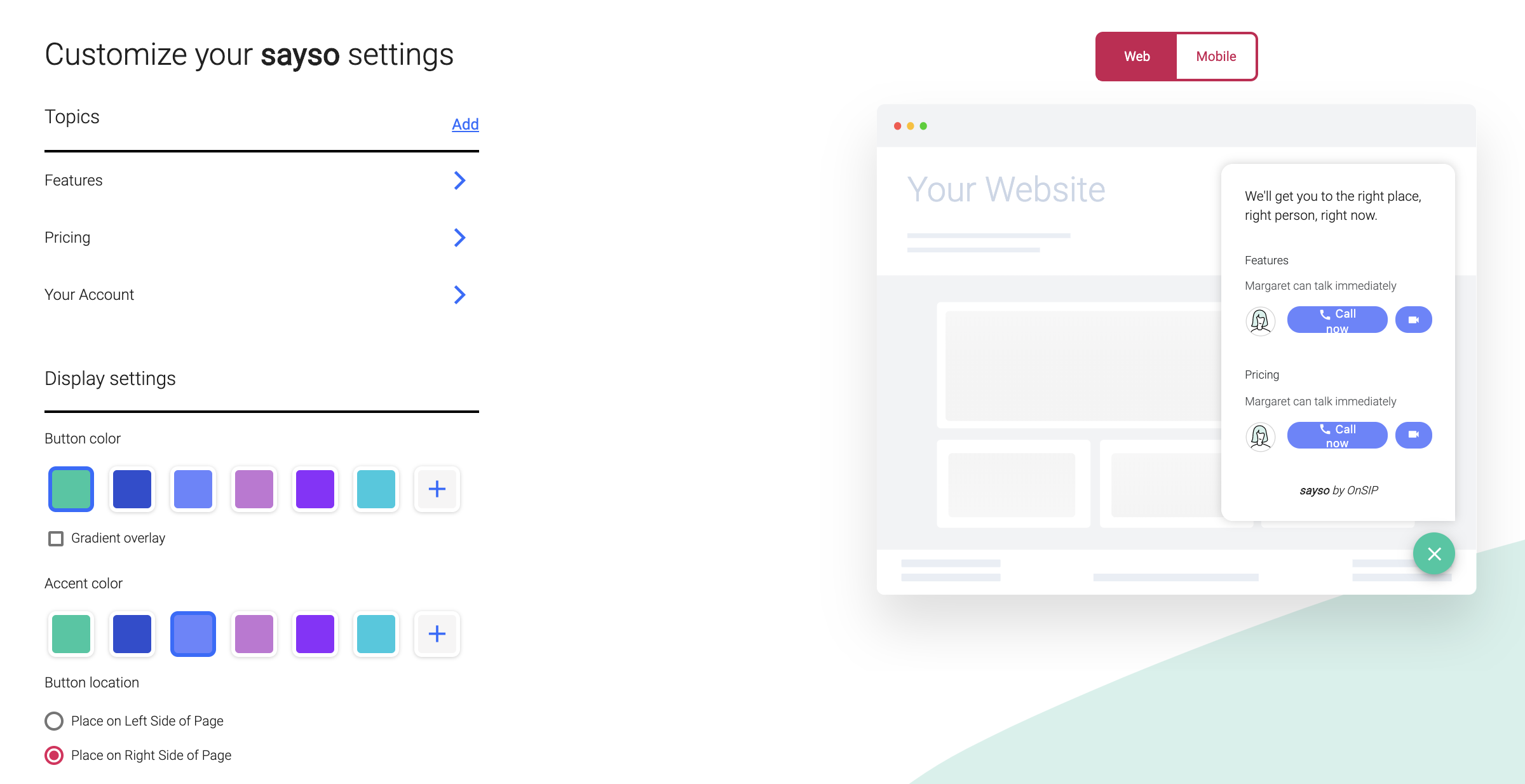The height and width of the screenshot is (784, 1525).
Task: Select the teal button color swatch
Action: click(375, 488)
